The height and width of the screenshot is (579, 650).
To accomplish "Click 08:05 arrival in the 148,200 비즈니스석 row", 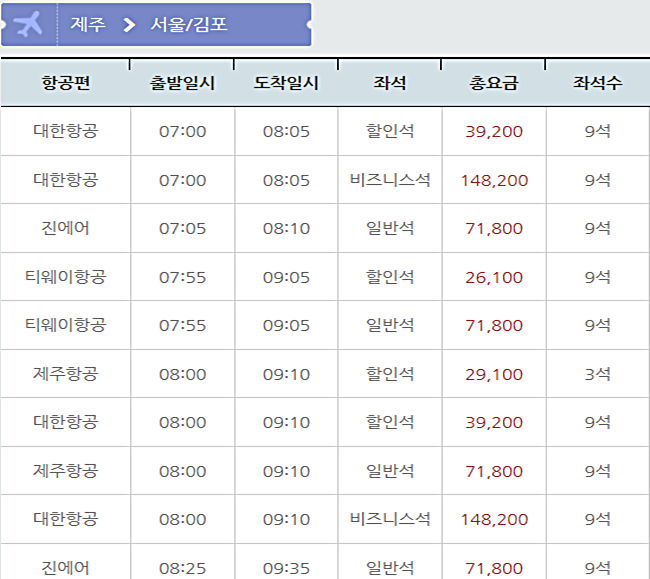I will tap(286, 180).
